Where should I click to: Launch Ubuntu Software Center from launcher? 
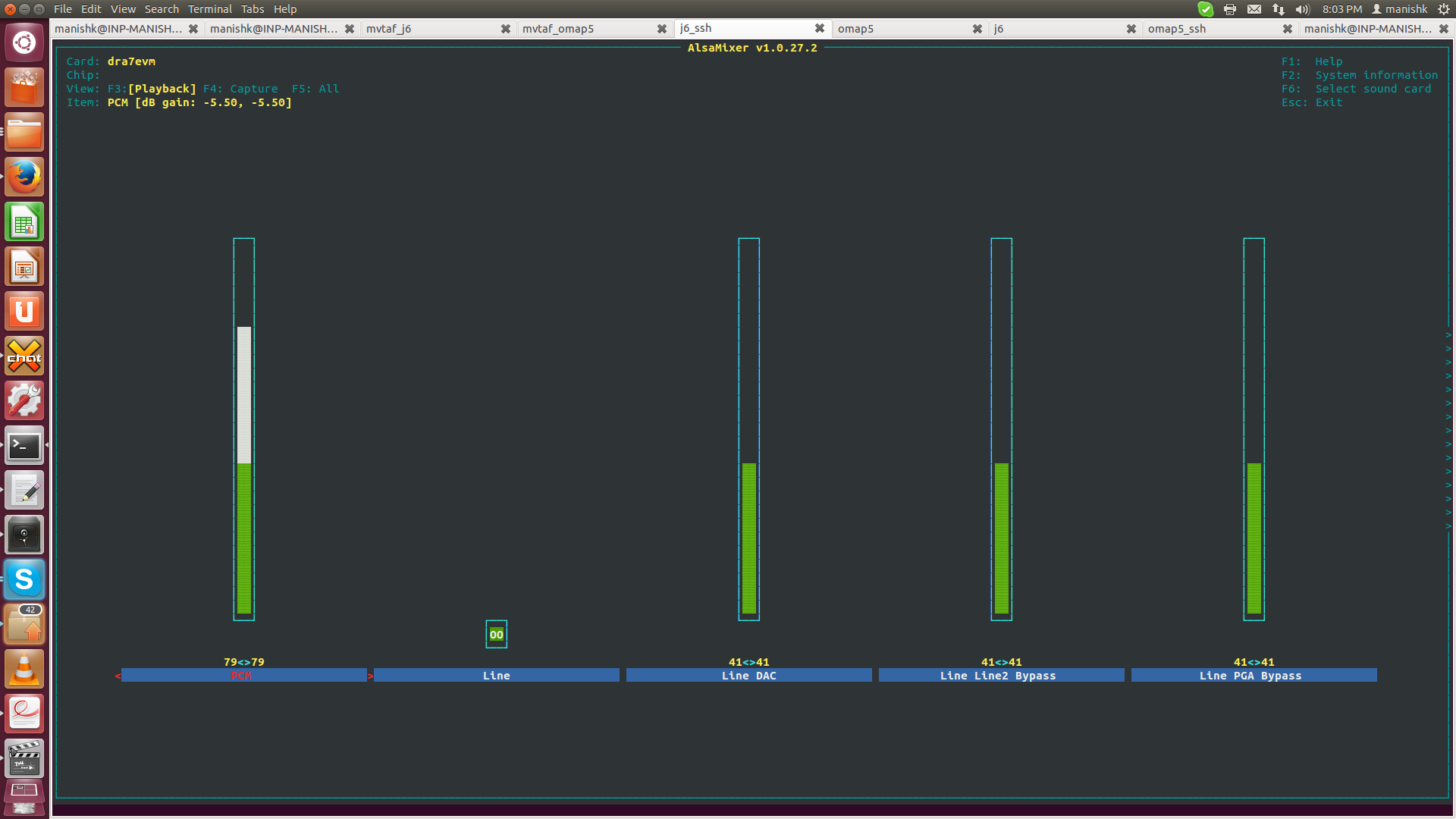(24, 87)
